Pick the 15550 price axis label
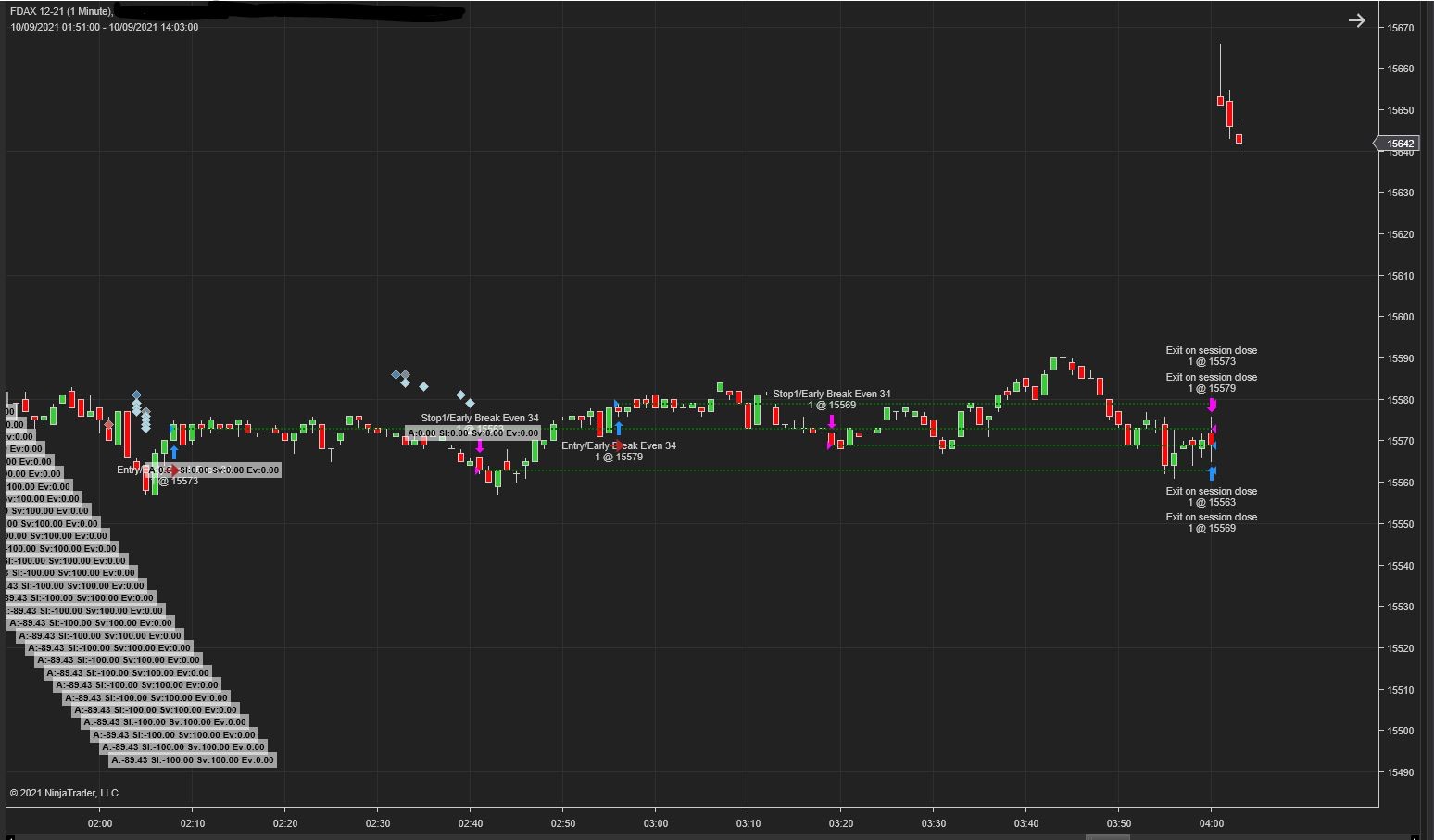1434x840 pixels. (1401, 524)
